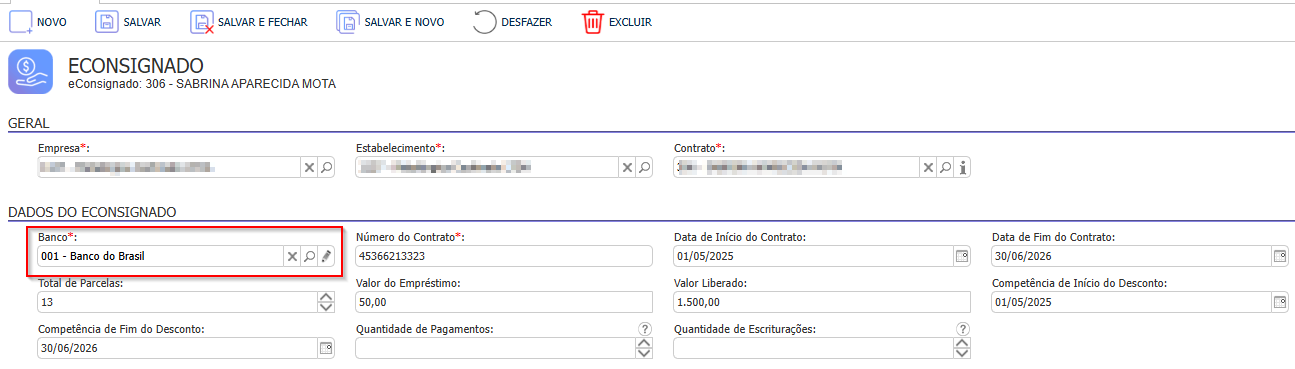Edit bank using the pencil icon
Image resolution: width=1295 pixels, height=369 pixels.
pyautogui.click(x=326, y=257)
